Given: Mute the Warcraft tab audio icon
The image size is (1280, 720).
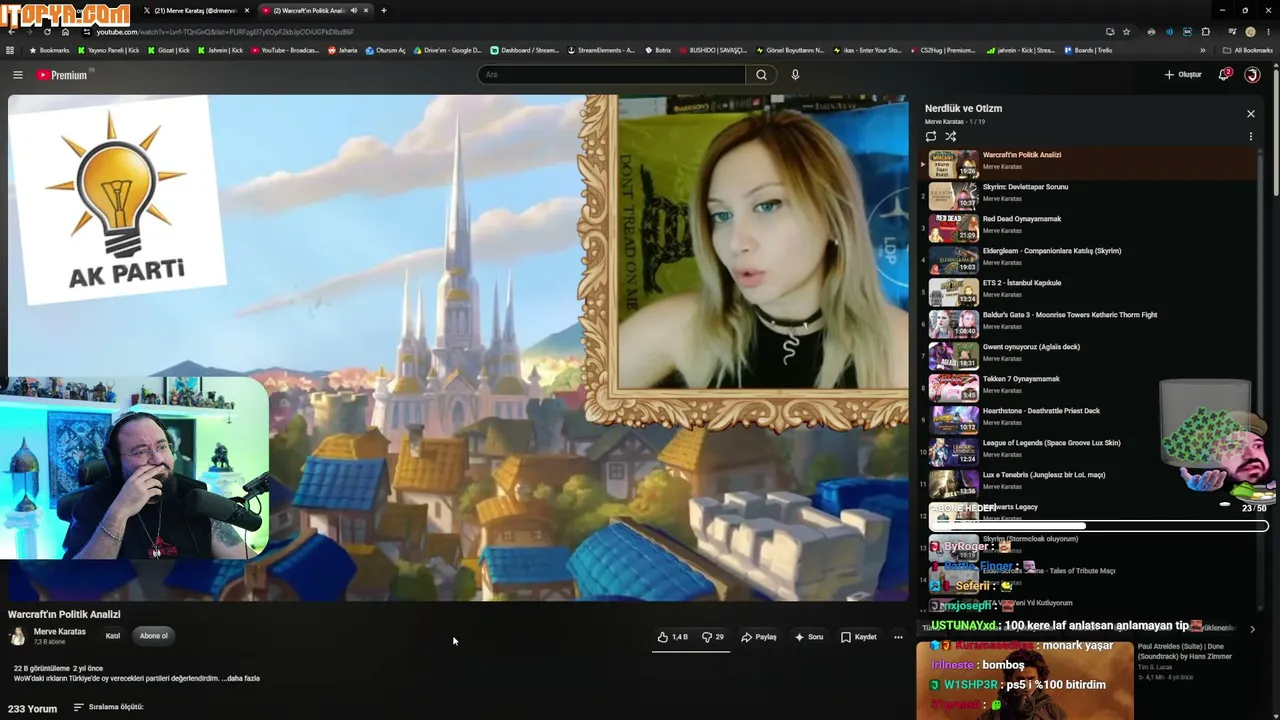Looking at the screenshot, I should click(x=353, y=10).
